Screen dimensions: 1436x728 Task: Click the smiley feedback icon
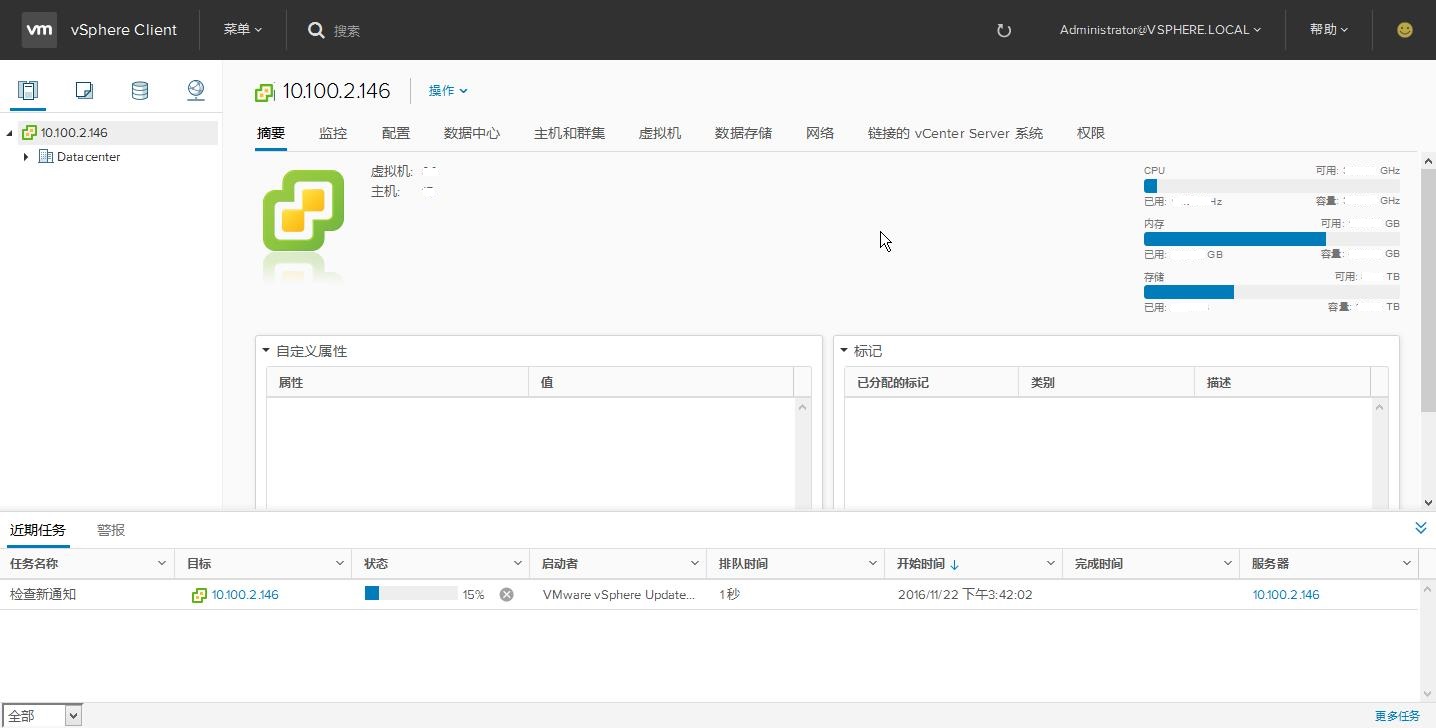point(1405,30)
